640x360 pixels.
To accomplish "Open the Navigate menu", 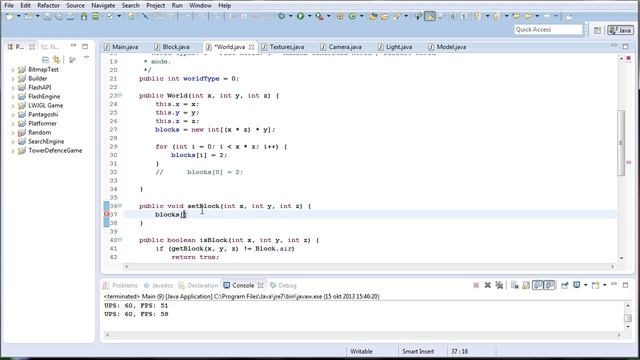I will pos(103,5).
